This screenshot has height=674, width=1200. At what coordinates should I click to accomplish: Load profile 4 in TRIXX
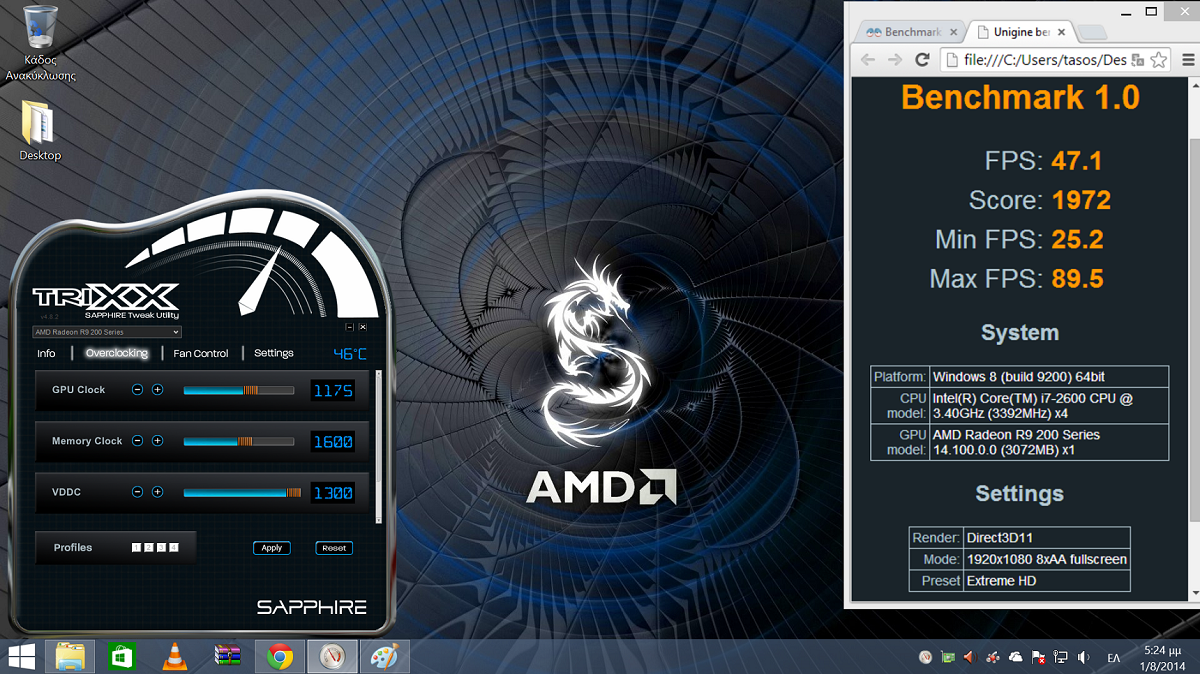point(173,548)
